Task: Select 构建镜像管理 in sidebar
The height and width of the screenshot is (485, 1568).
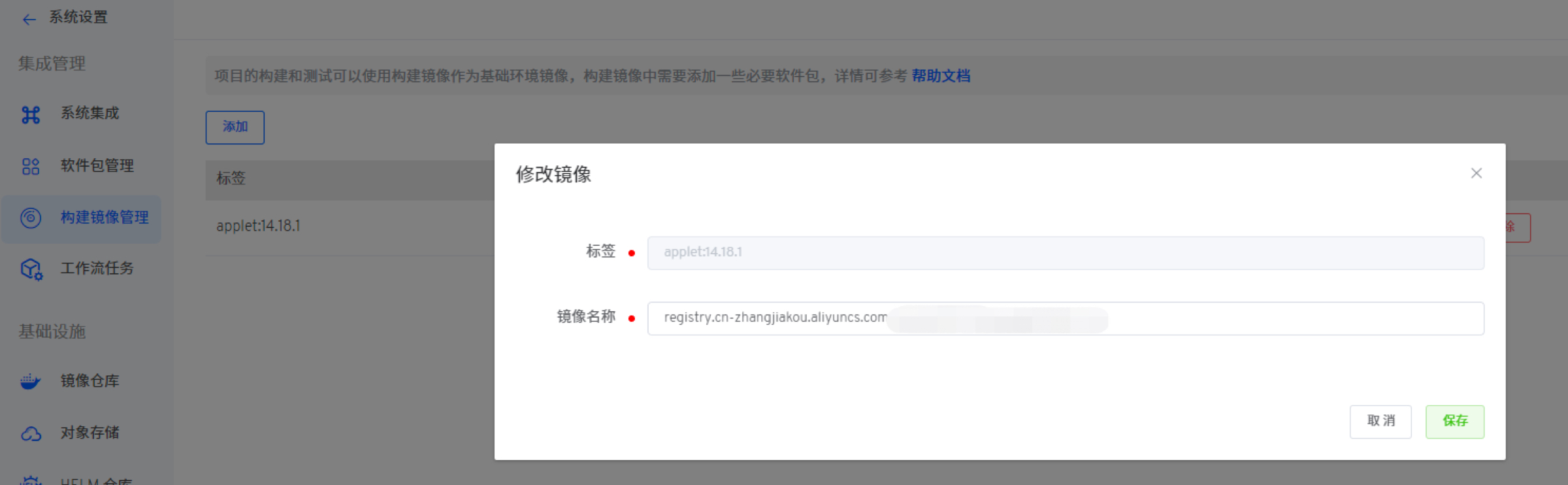Action: (105, 217)
